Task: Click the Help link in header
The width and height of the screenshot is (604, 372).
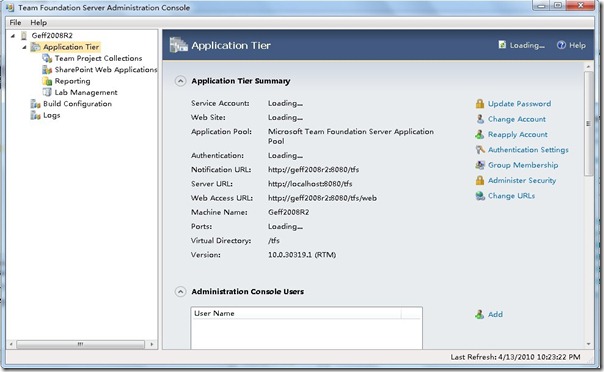Action: [x=577, y=45]
